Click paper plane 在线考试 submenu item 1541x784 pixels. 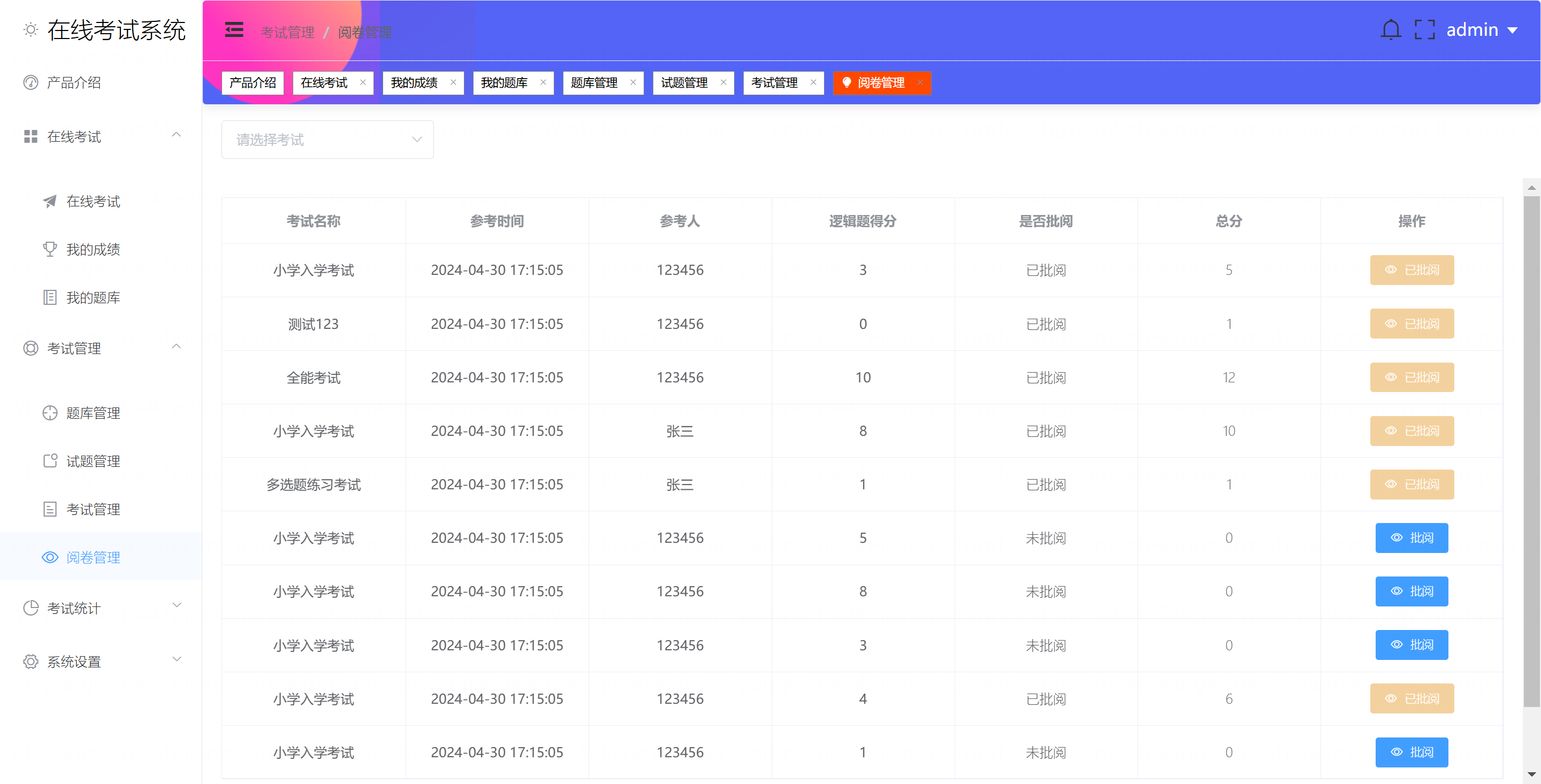coord(93,202)
